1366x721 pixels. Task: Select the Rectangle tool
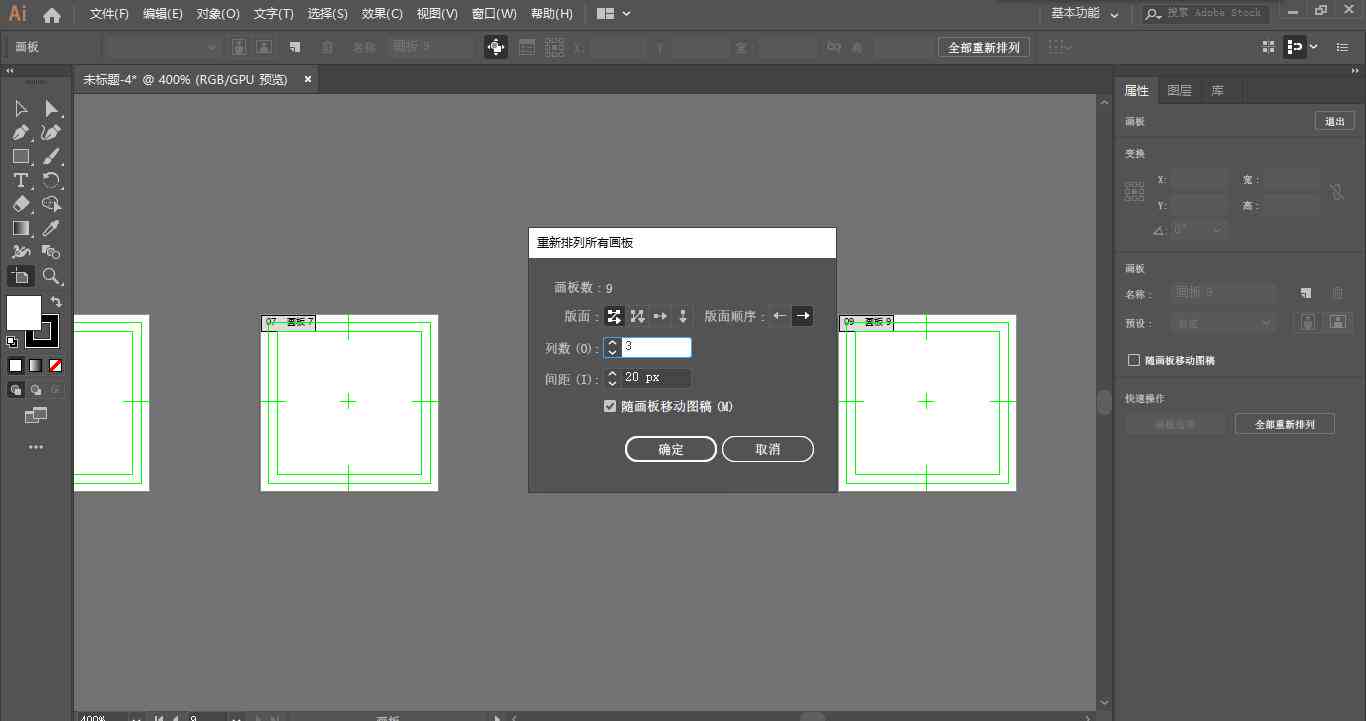[21, 156]
